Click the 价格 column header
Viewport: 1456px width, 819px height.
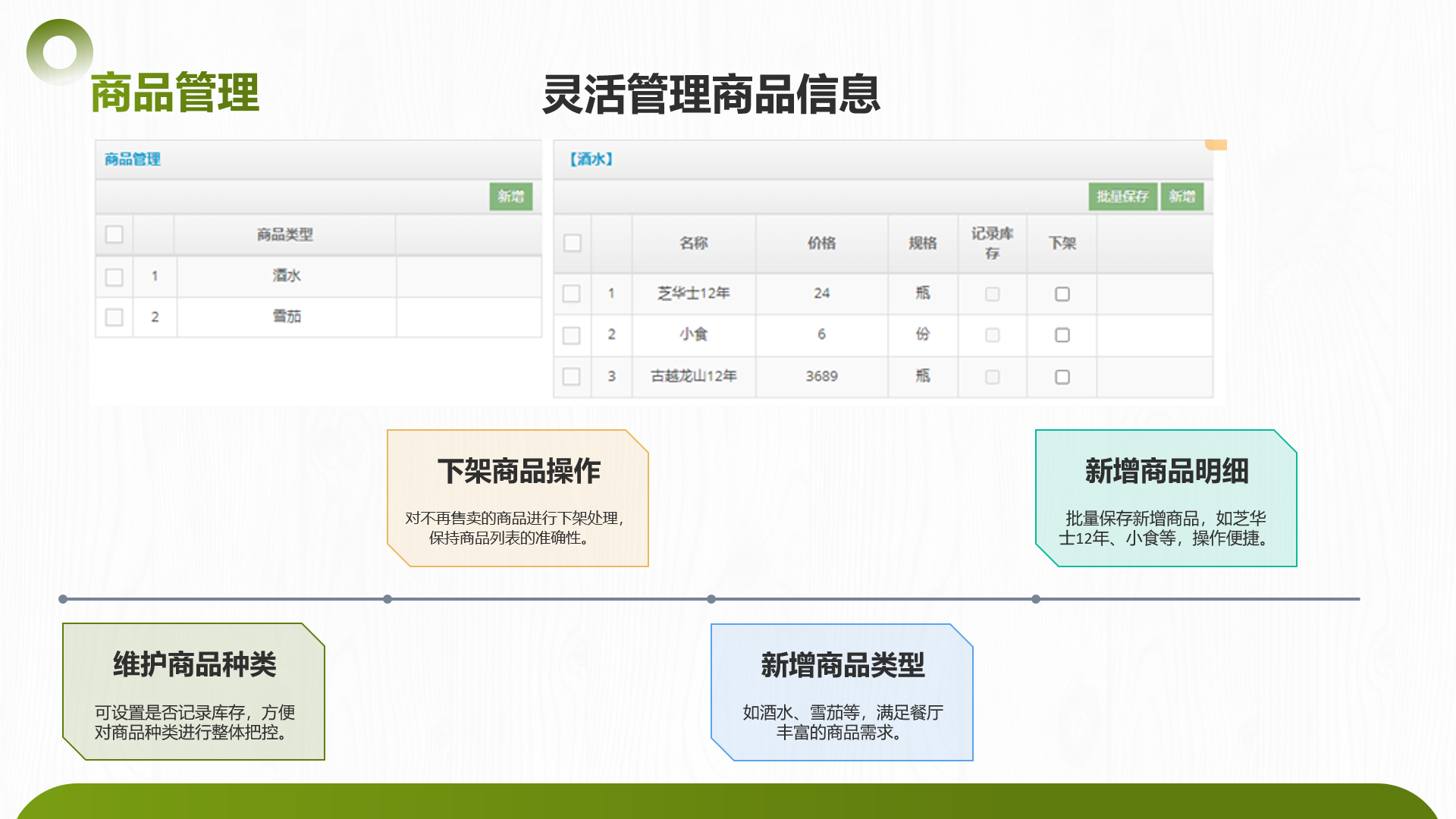821,243
